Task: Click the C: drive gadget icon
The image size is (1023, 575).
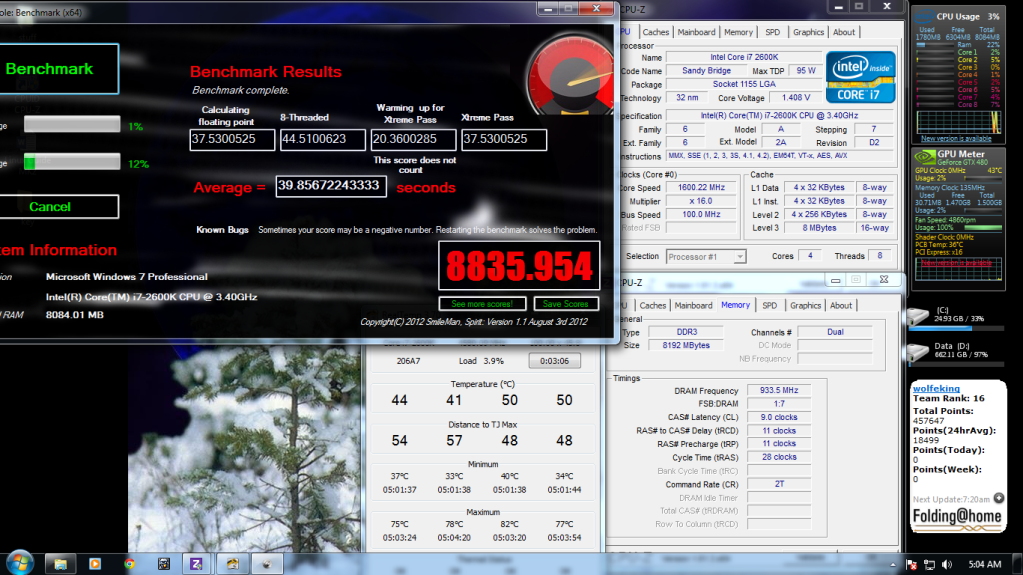Action: [x=919, y=317]
